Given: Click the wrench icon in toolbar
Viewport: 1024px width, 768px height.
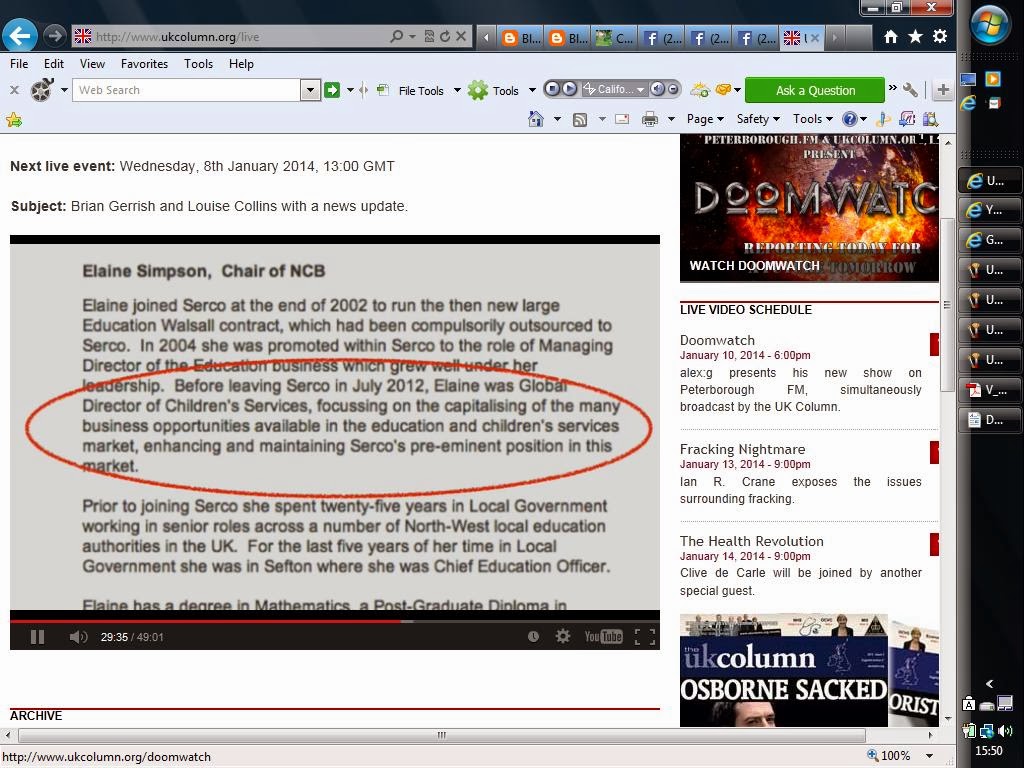Looking at the screenshot, I should (x=910, y=89).
